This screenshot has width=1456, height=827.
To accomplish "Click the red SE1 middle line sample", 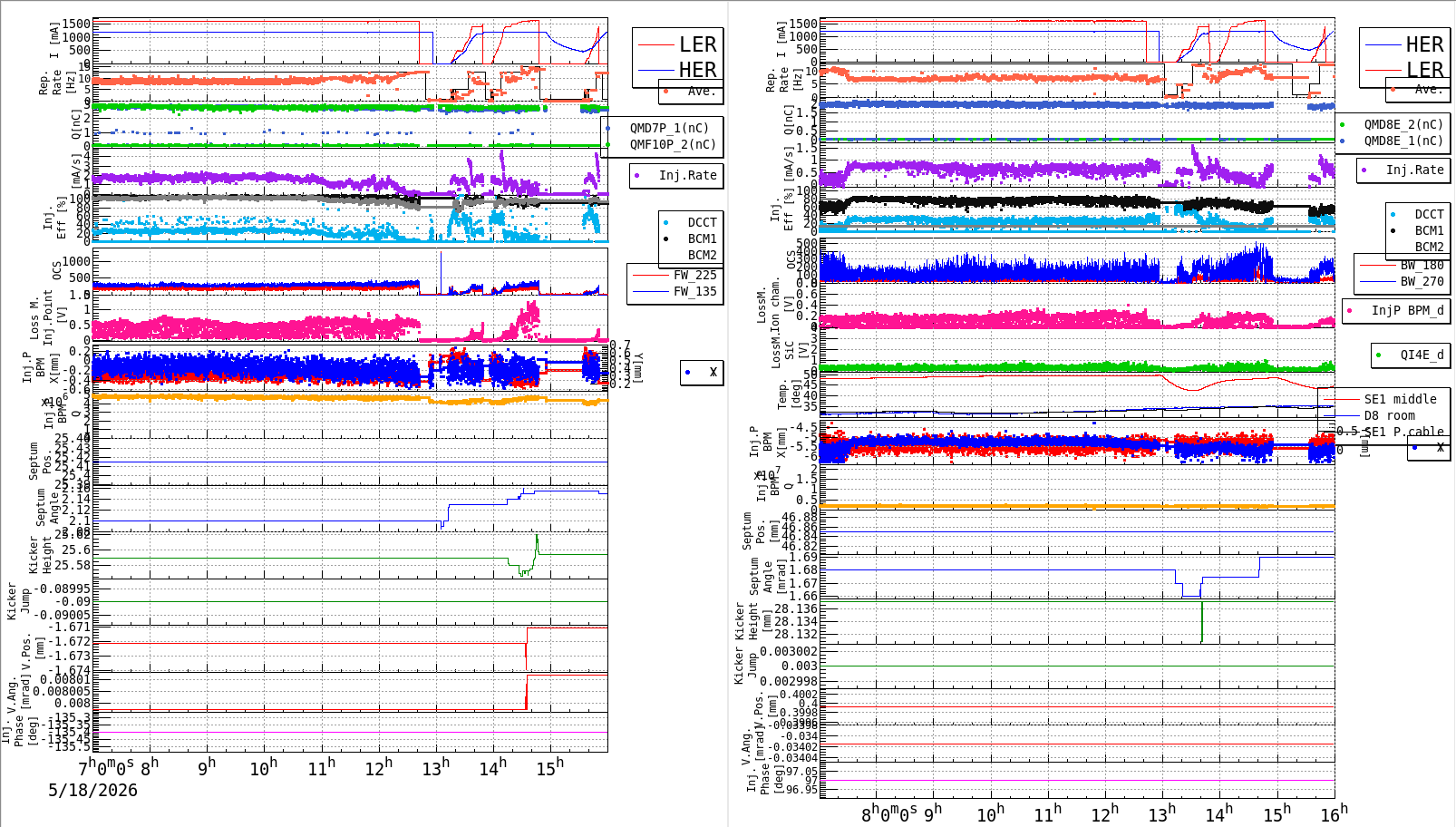I will pos(1341,399).
